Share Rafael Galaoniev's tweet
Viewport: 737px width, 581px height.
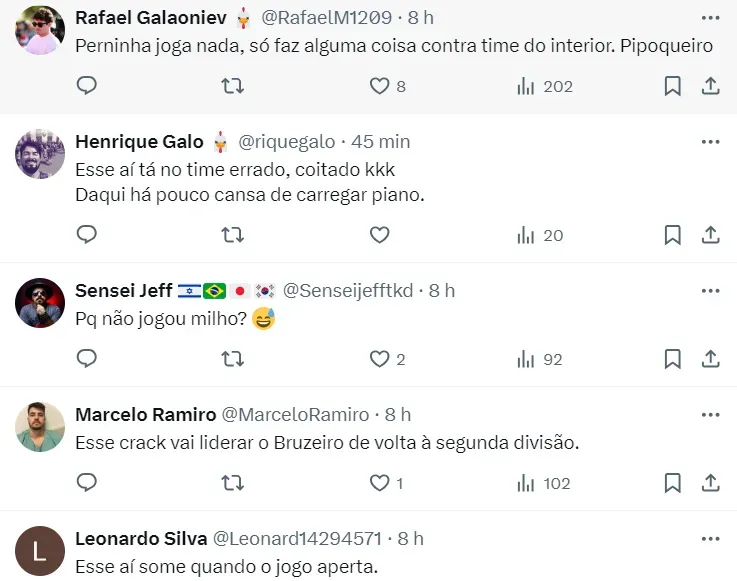pos(711,86)
